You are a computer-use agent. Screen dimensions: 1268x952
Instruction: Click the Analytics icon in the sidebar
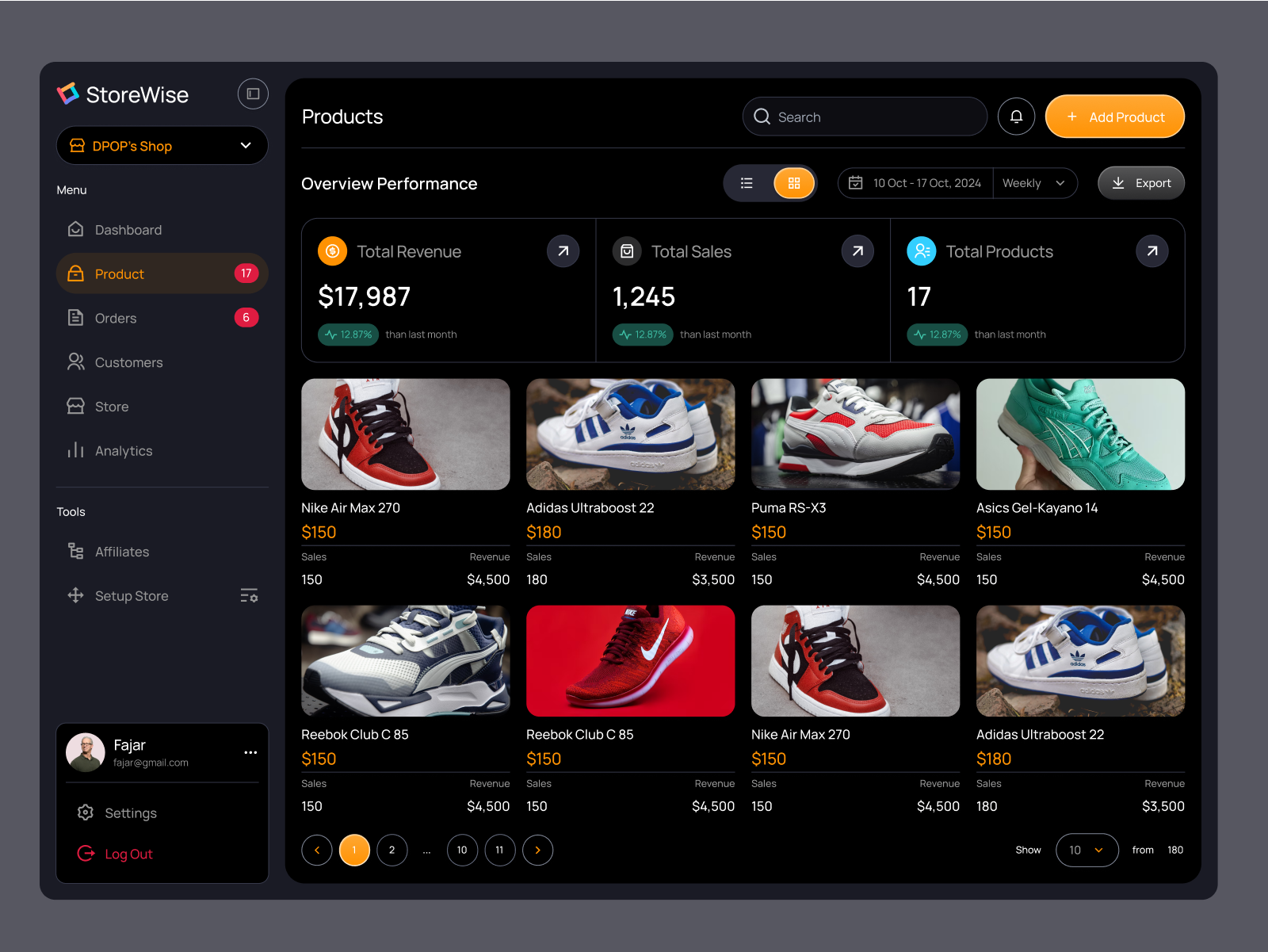tap(75, 450)
